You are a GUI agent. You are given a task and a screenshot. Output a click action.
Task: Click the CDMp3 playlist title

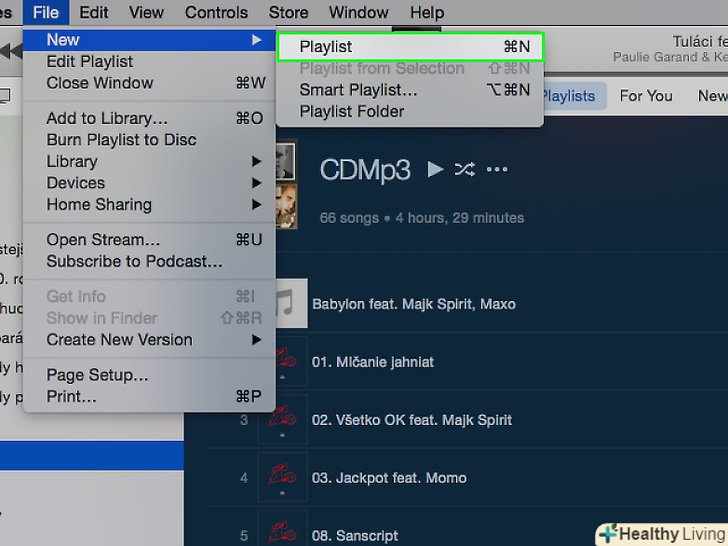click(365, 169)
